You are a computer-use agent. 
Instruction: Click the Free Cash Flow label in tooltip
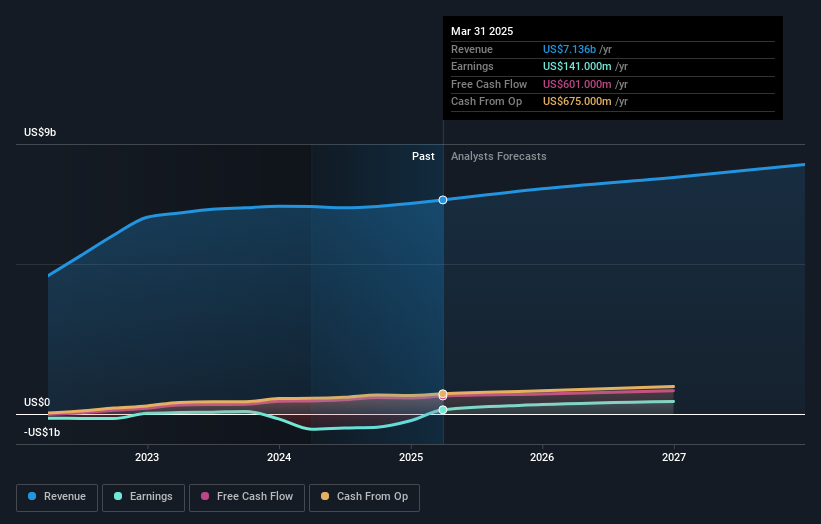pos(489,84)
